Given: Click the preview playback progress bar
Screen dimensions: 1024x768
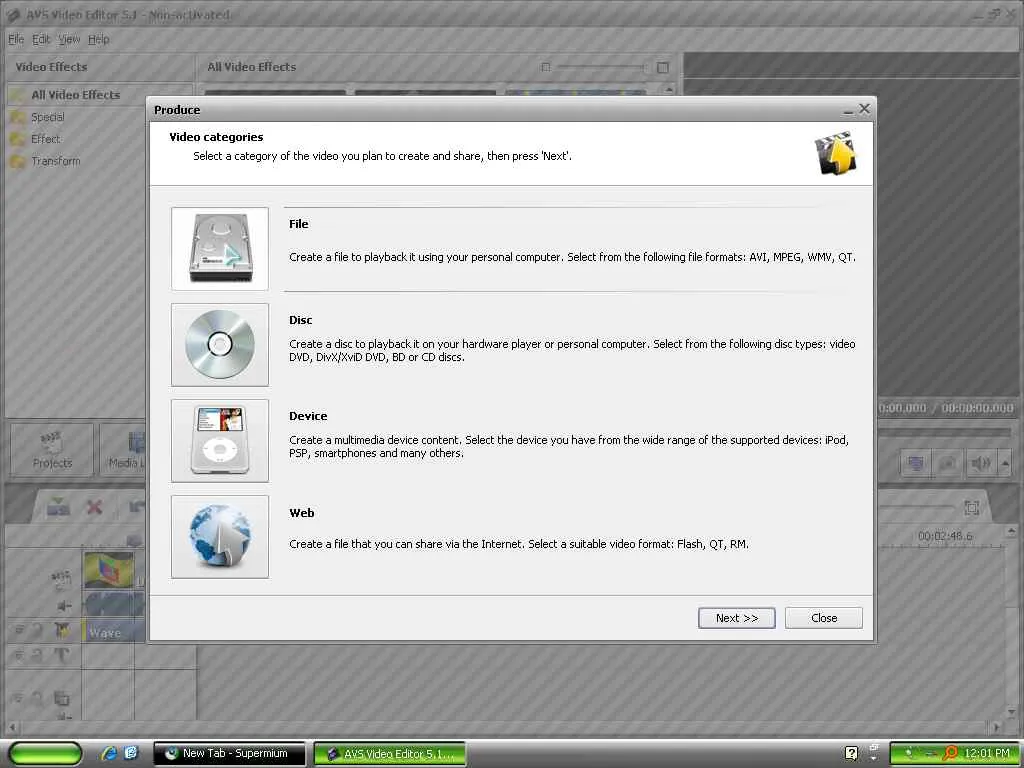Looking at the screenshot, I should click(945, 432).
